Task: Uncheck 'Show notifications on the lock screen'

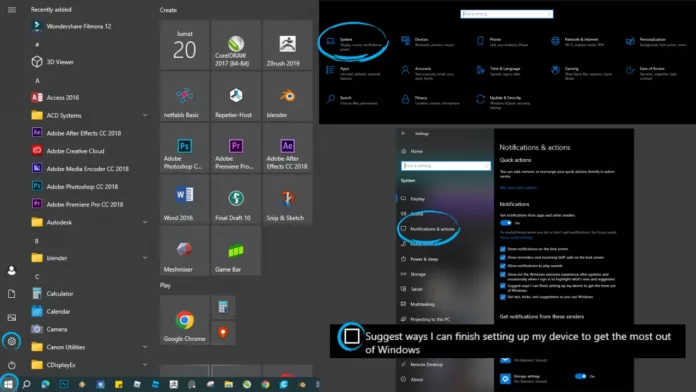Action: 502,249
